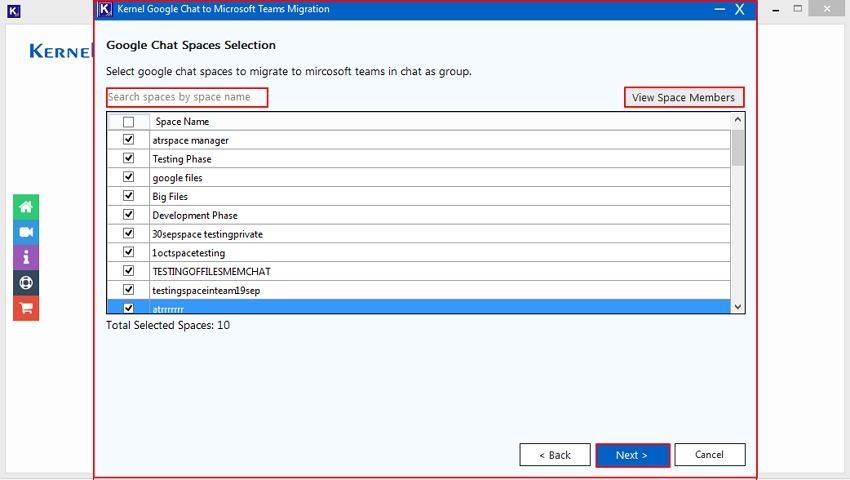Click the list's scroll-up arrow
Screen dimensions: 850x480
[738, 120]
